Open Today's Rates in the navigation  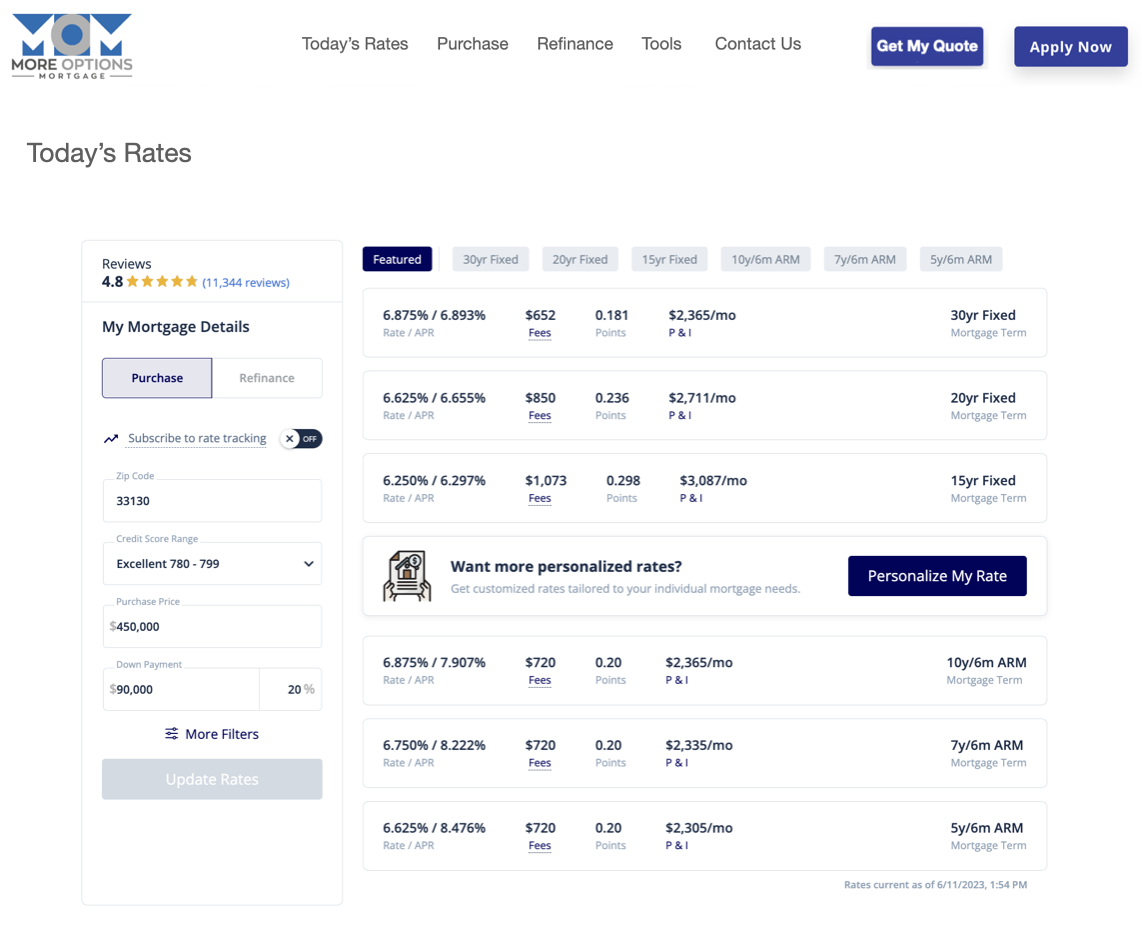click(x=355, y=44)
